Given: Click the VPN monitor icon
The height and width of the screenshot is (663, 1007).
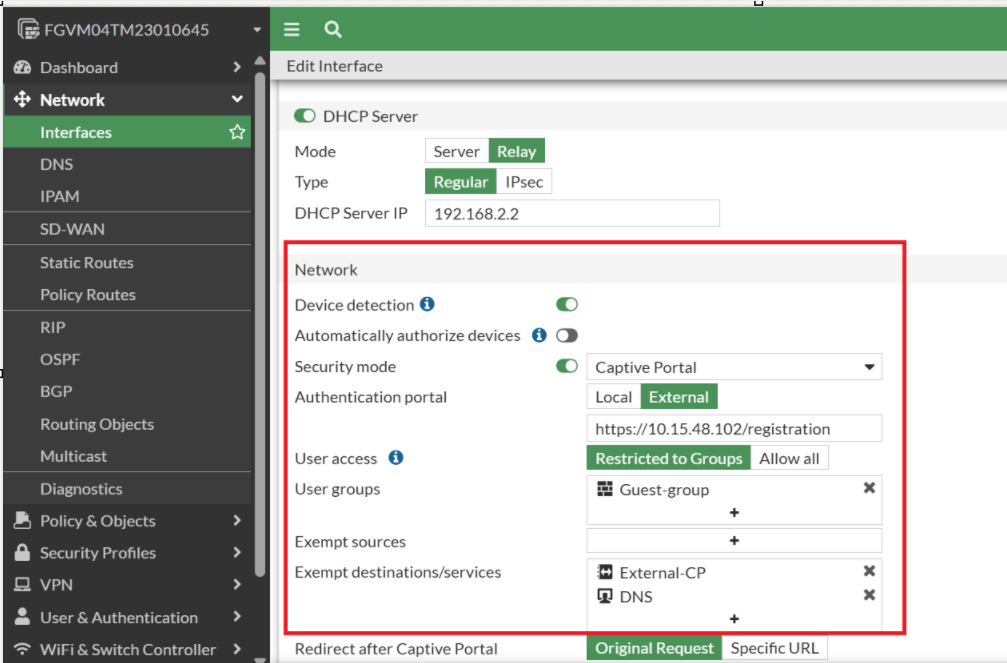Looking at the screenshot, I should point(22,584).
